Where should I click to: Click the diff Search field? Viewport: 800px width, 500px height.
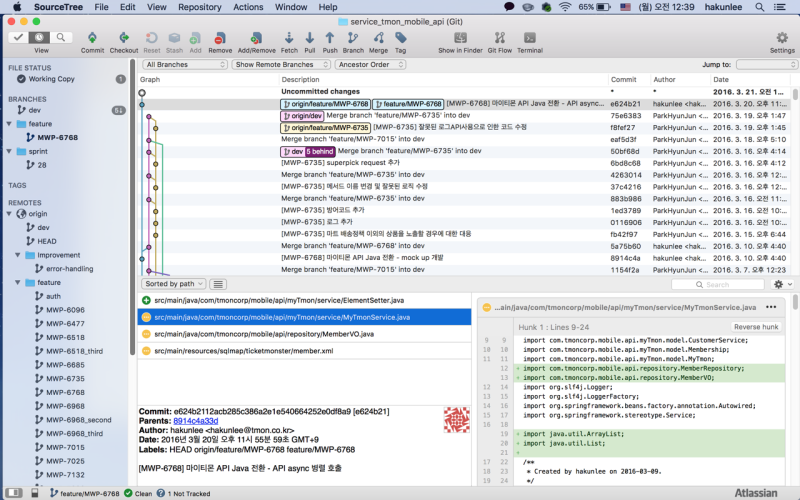pos(717,285)
